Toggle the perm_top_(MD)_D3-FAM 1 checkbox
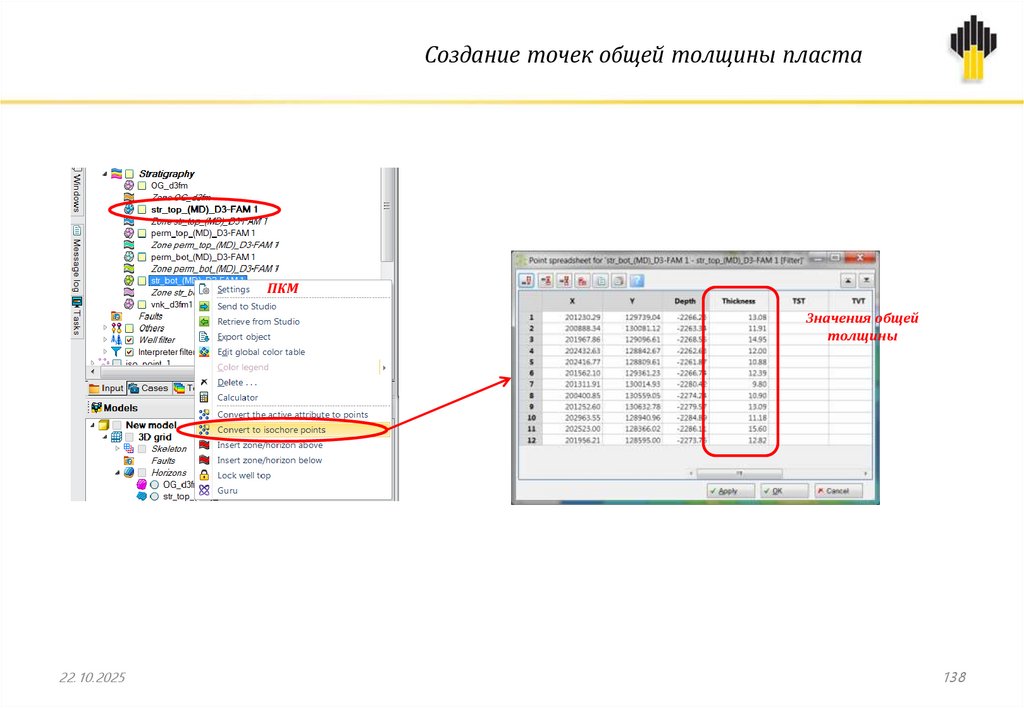This screenshot has height=708, width=1024. click(x=142, y=233)
